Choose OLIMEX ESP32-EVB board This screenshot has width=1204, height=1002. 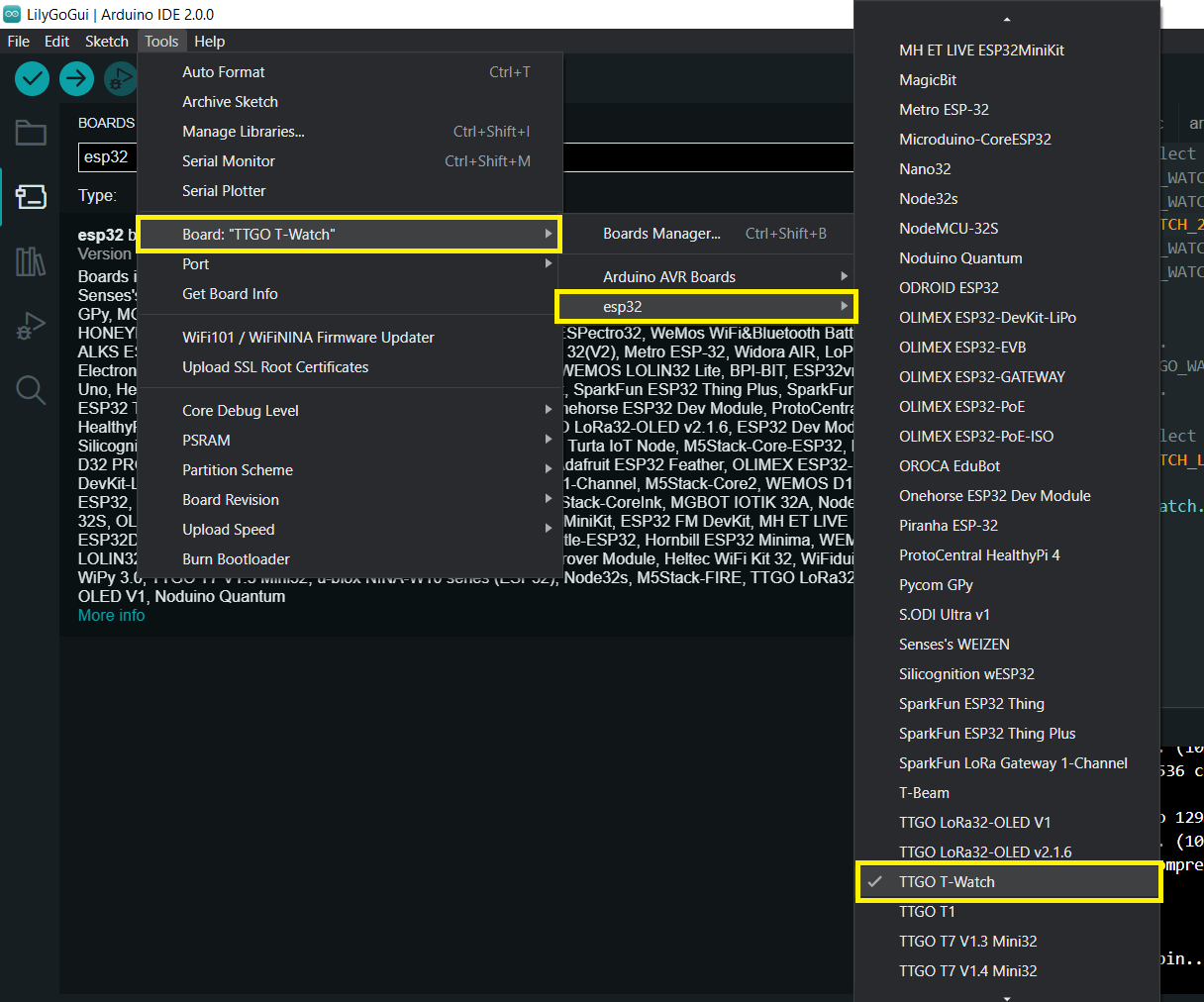click(1007, 347)
